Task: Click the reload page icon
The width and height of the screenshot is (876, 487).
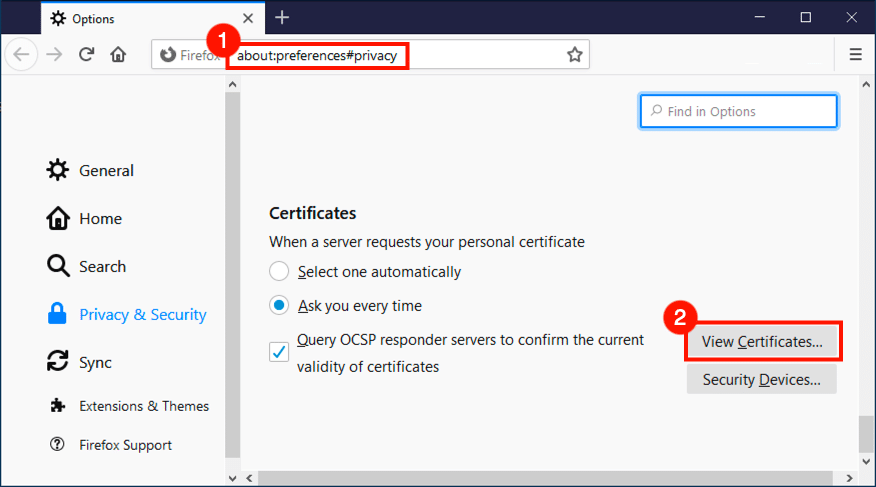Action: [87, 55]
